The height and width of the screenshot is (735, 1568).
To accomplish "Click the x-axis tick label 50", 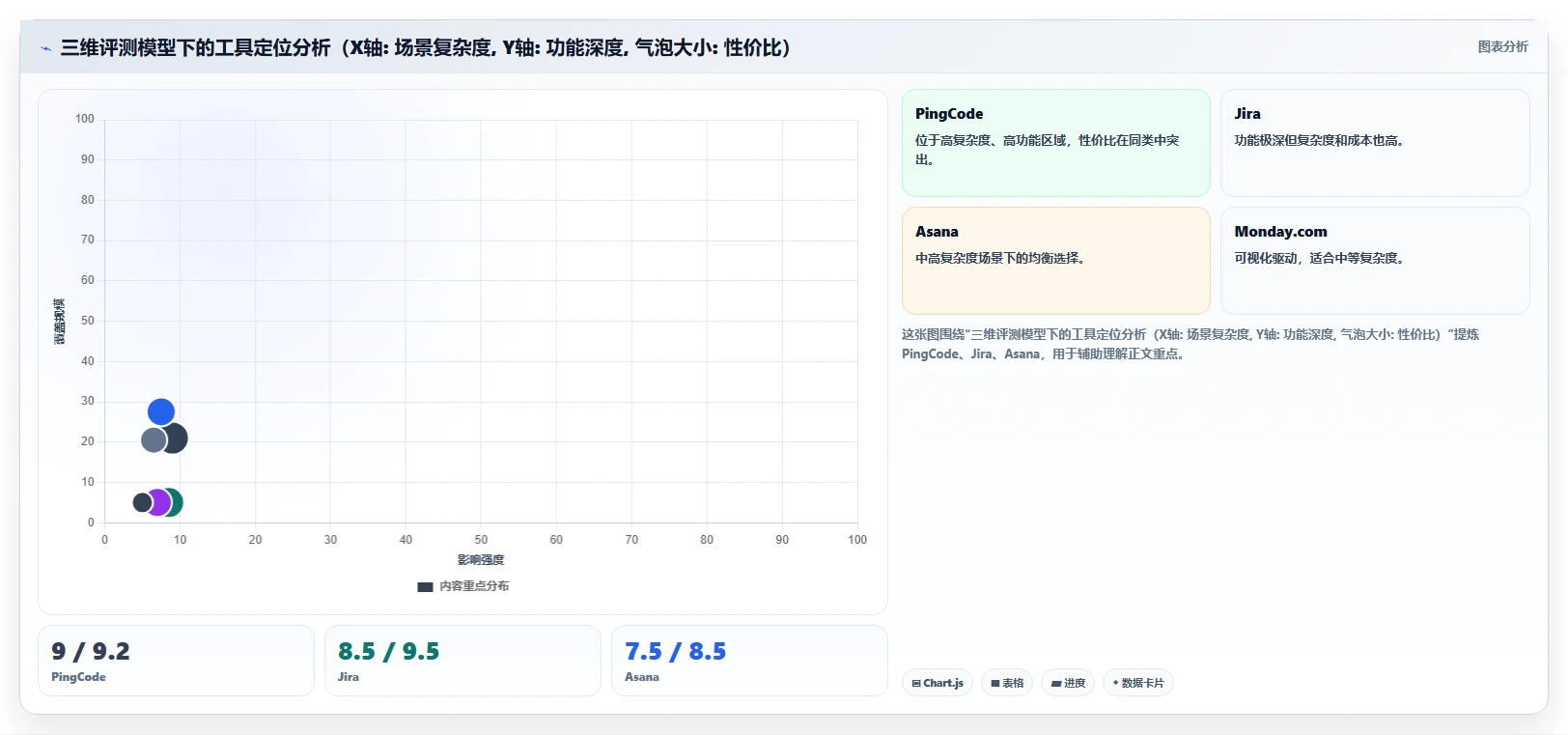I will point(481,540).
